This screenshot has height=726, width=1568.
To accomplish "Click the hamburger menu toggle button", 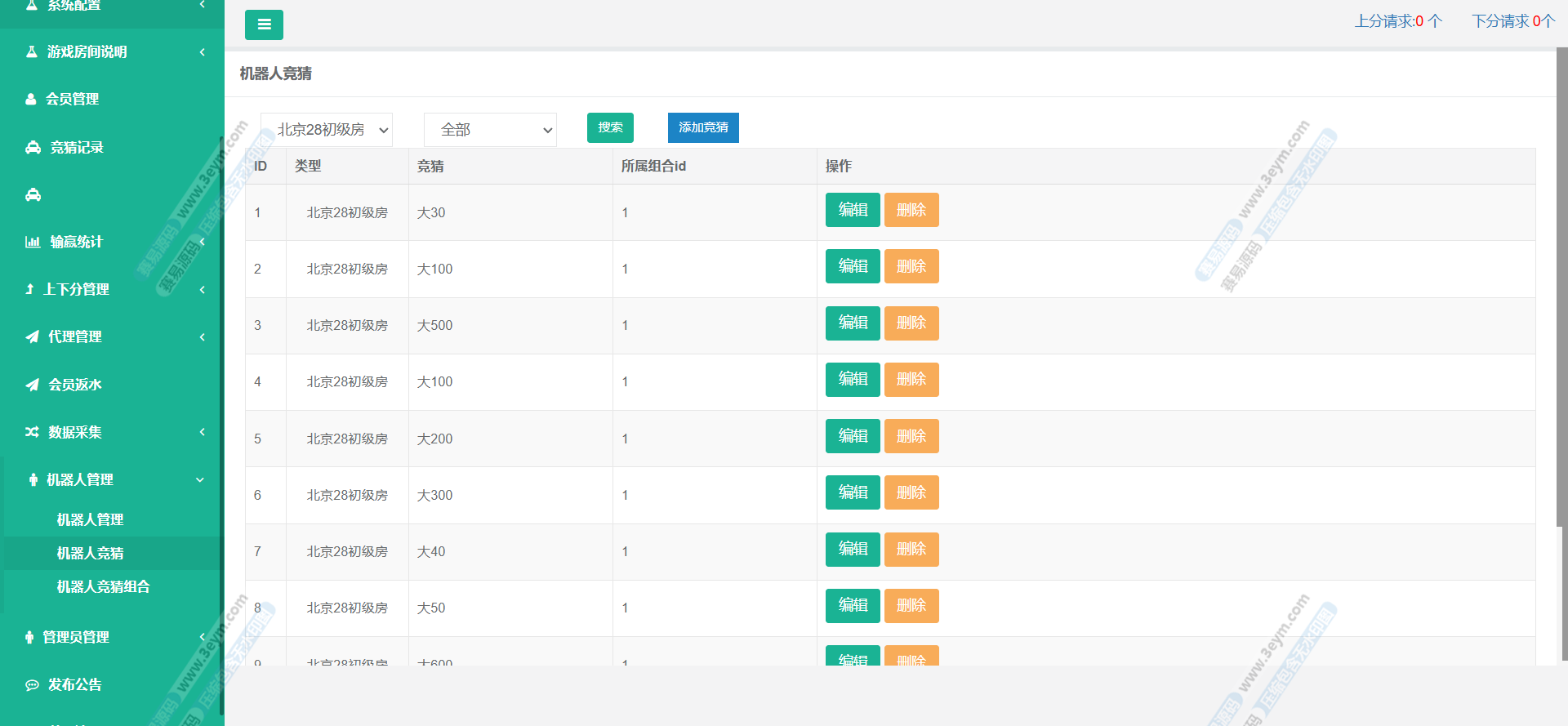I will point(264,24).
